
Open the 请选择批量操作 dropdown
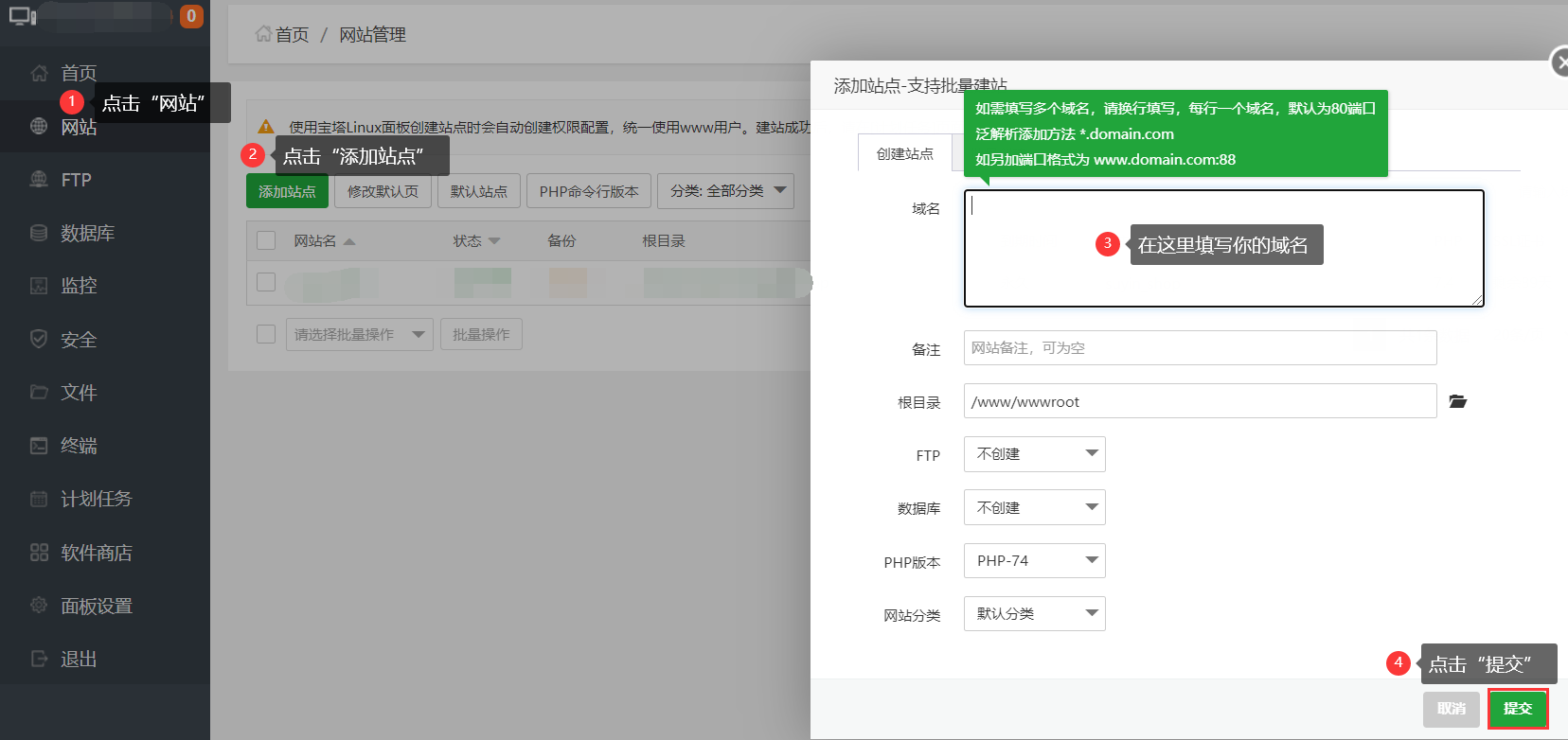359,334
